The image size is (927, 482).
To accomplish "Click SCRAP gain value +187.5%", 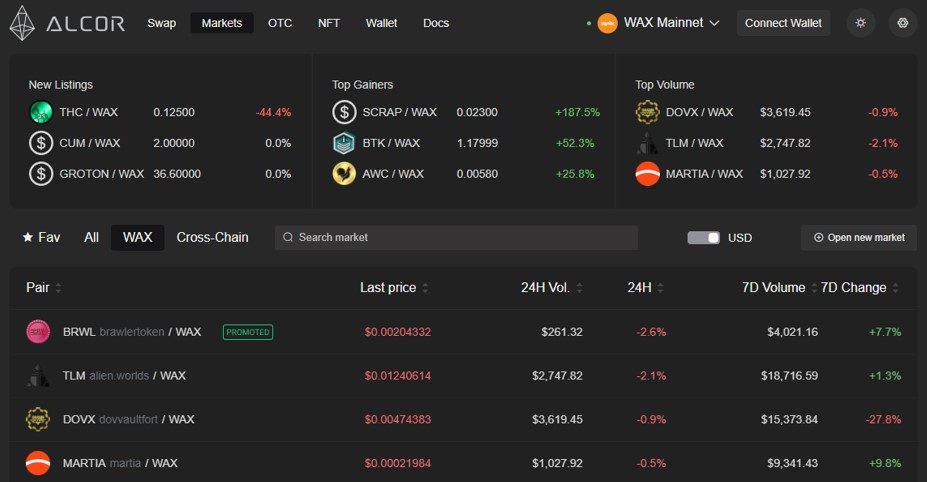I will (578, 112).
